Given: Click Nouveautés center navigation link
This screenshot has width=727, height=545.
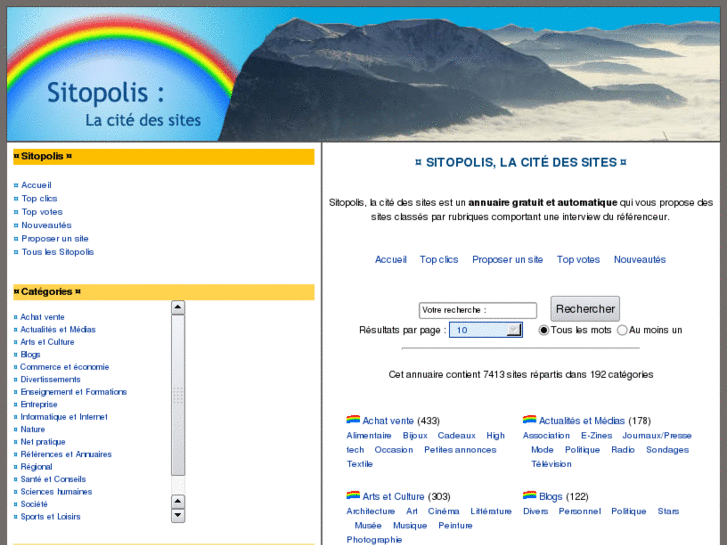Looking at the screenshot, I should [x=639, y=260].
